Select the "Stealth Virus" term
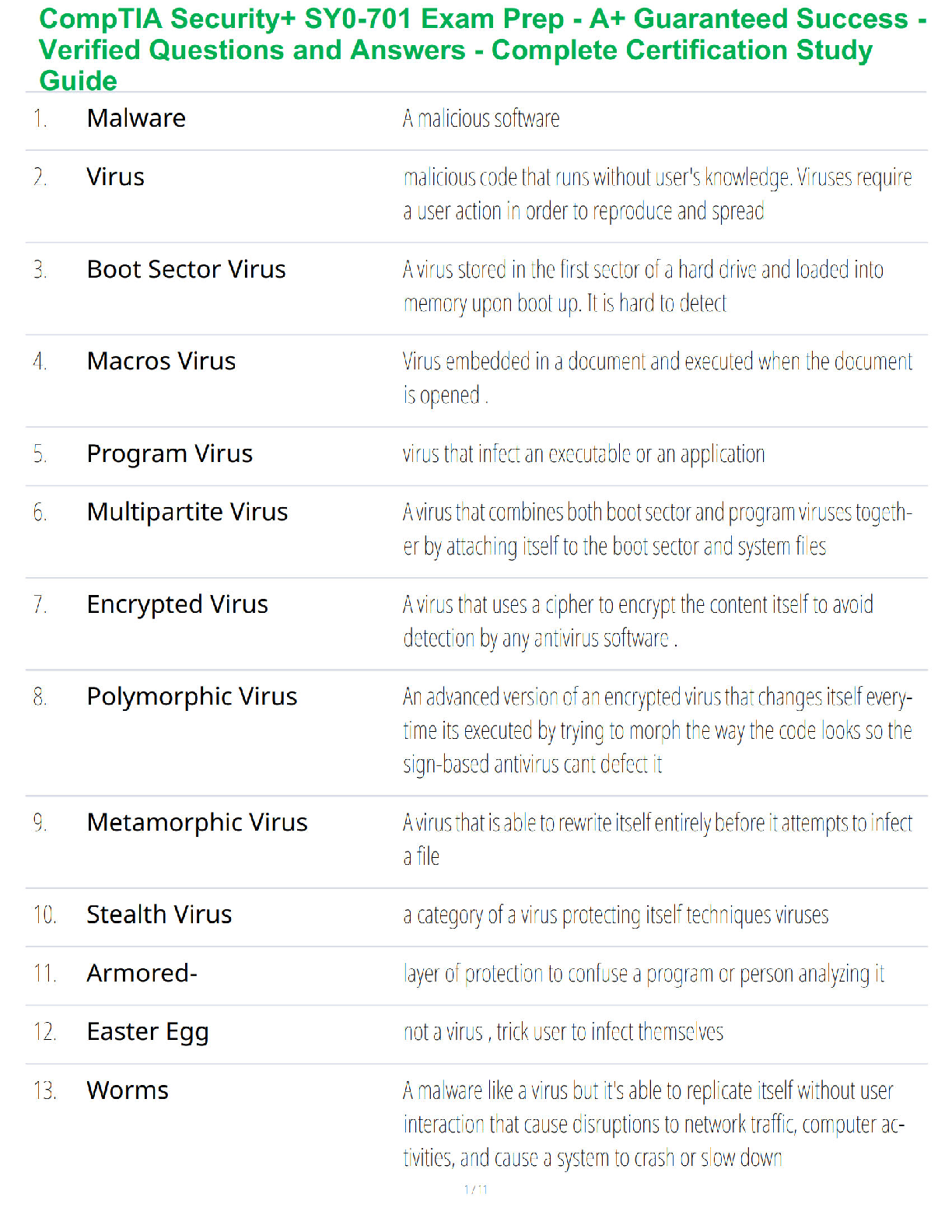 159,915
